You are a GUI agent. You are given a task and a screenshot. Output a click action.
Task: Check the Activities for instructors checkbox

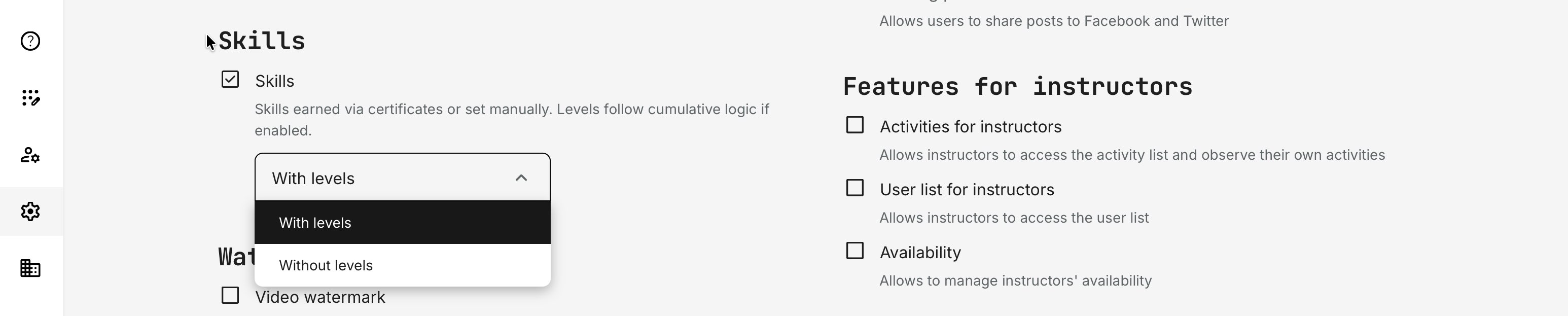[854, 125]
